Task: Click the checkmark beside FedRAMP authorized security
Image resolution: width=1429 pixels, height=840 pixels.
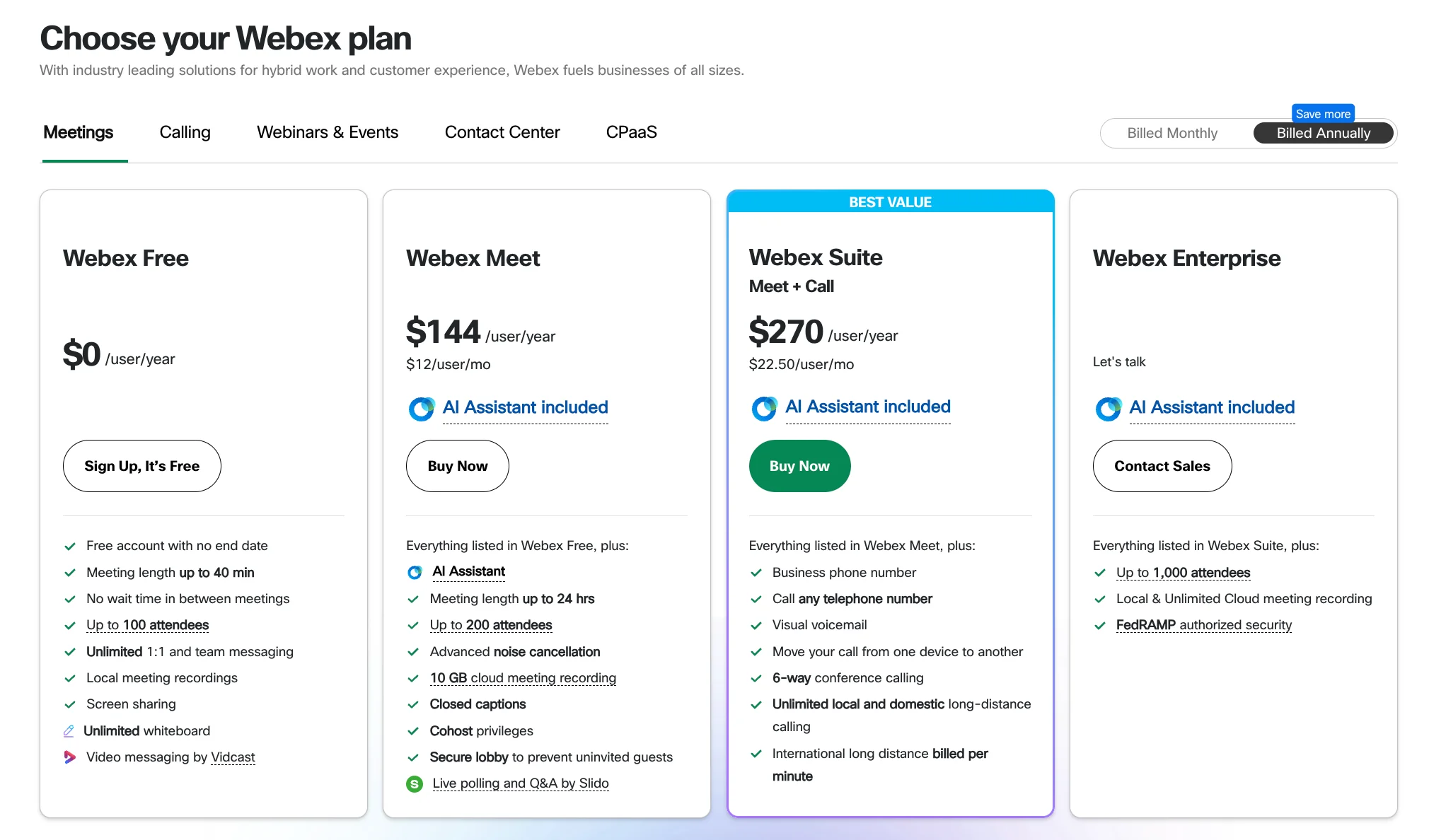Action: tap(1101, 625)
